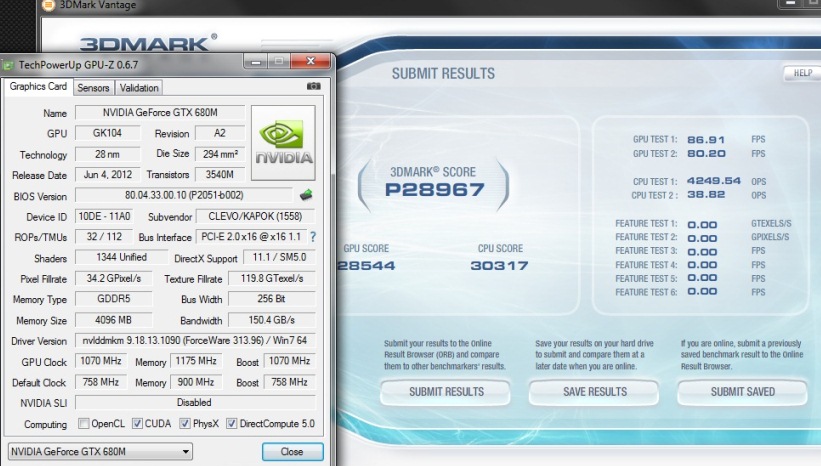Image resolution: width=821 pixels, height=466 pixels.
Task: Open the NVIDIA GeForce GTX 680M dropdown
Action: pos(100,451)
